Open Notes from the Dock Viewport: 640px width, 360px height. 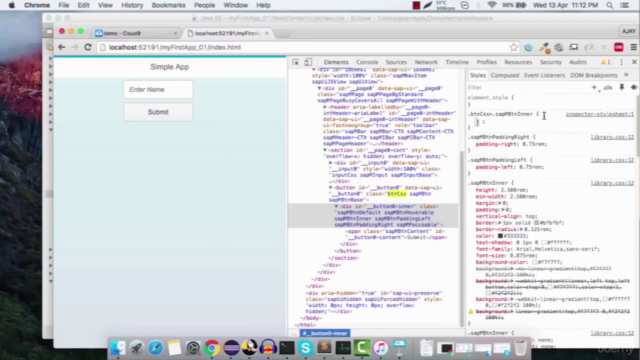coord(174,348)
